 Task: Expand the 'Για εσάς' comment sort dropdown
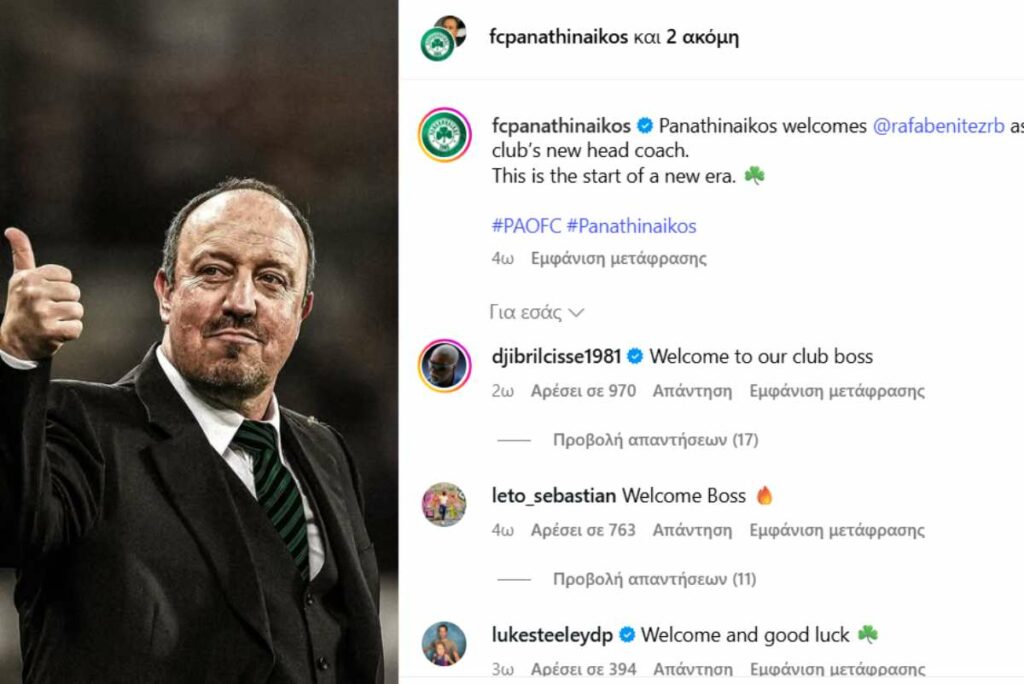coord(536,312)
